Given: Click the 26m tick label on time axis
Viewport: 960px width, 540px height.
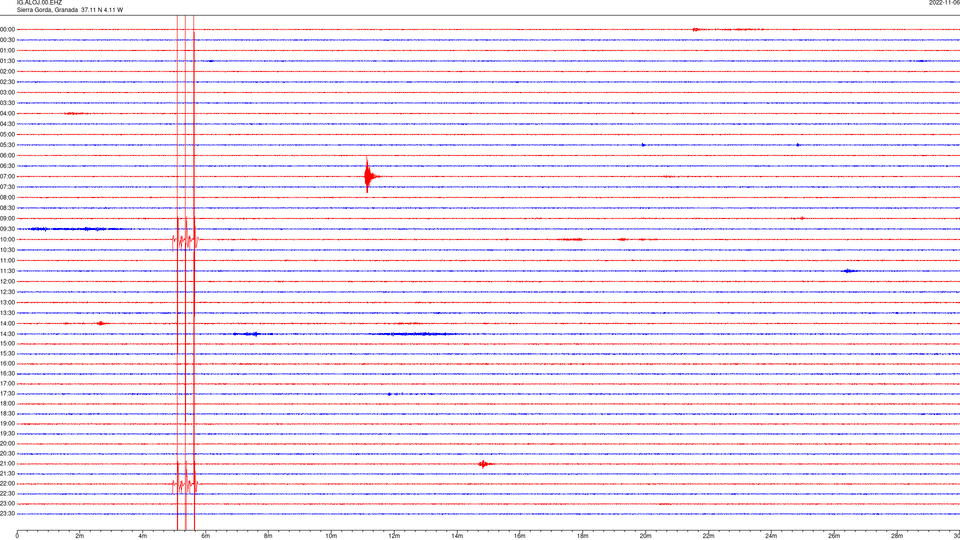Looking at the screenshot, I should (x=834, y=536).
